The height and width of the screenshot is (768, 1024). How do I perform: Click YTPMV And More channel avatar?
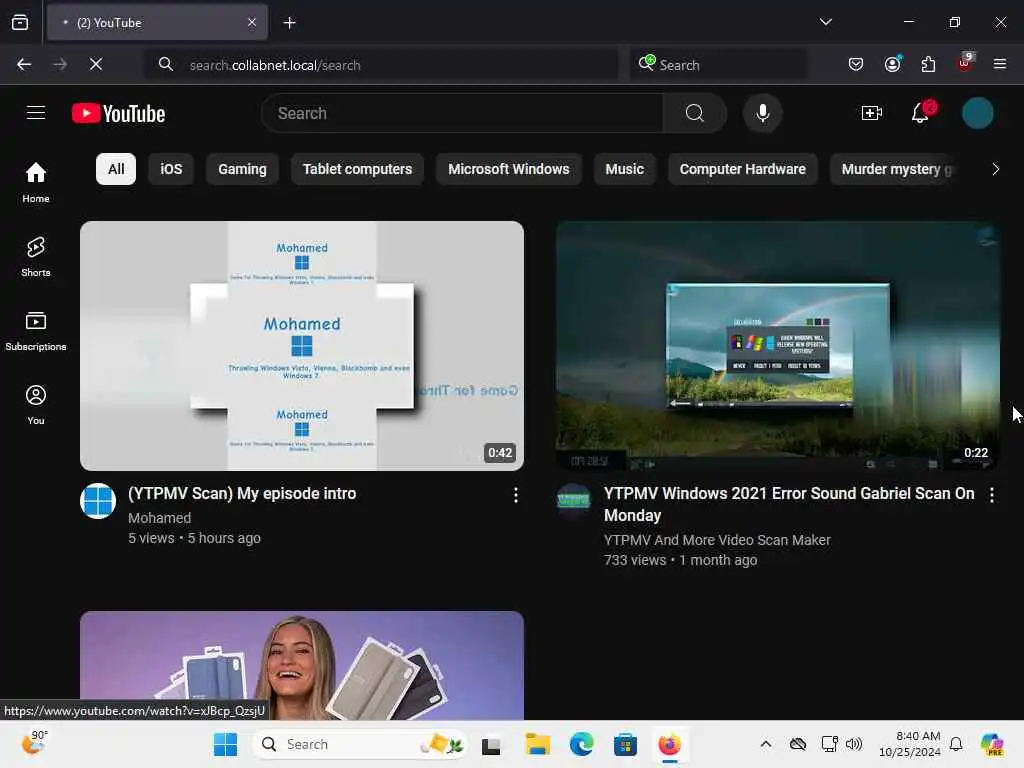click(573, 501)
